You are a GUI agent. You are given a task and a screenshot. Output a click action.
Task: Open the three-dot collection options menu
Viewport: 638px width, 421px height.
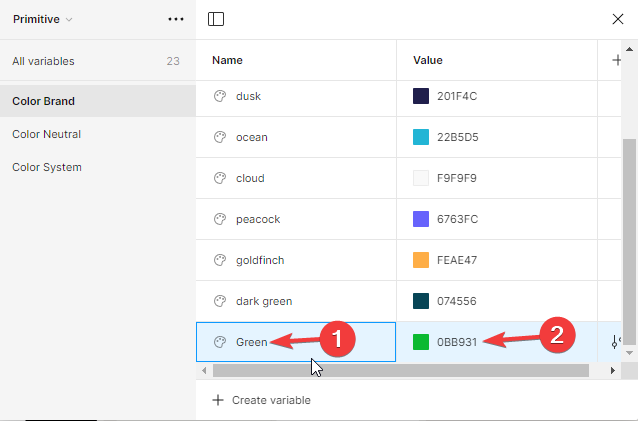(176, 19)
